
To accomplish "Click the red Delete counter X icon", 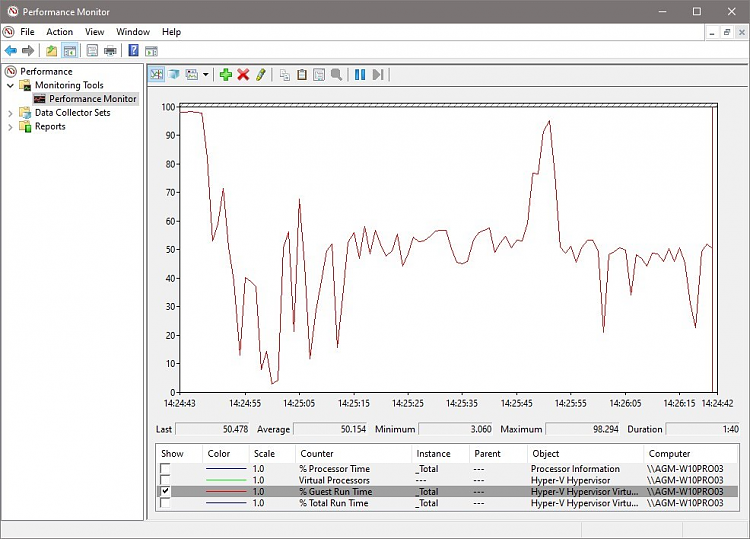I will click(243, 75).
